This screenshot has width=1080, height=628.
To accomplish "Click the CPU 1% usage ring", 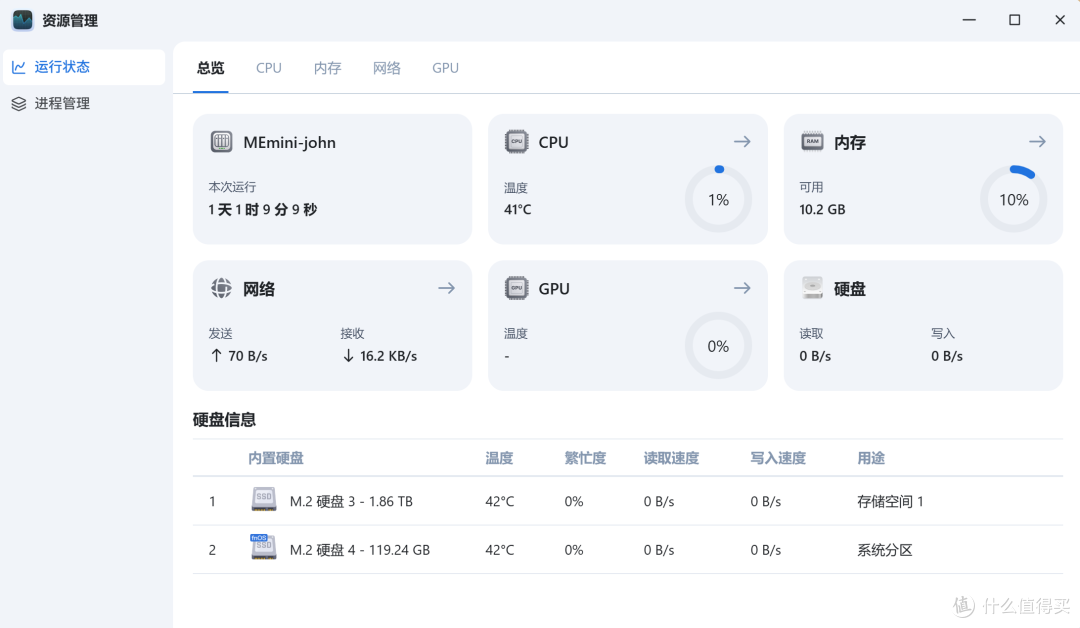I will [718, 200].
